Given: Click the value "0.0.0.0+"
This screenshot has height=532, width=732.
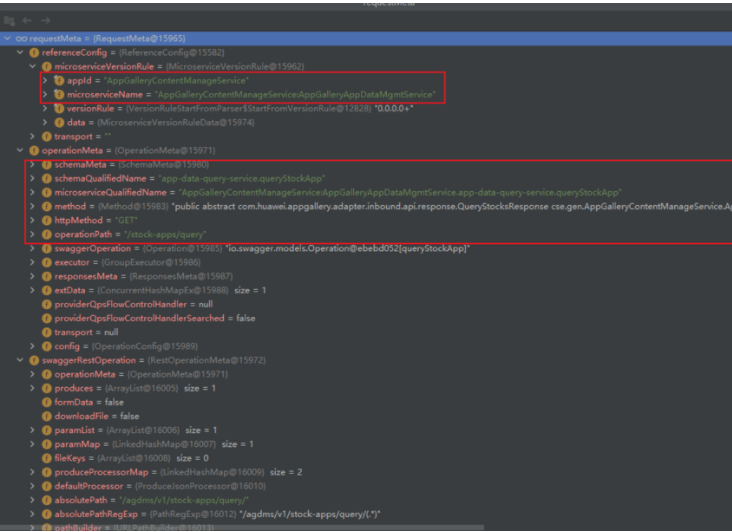Looking at the screenshot, I should point(394,108).
